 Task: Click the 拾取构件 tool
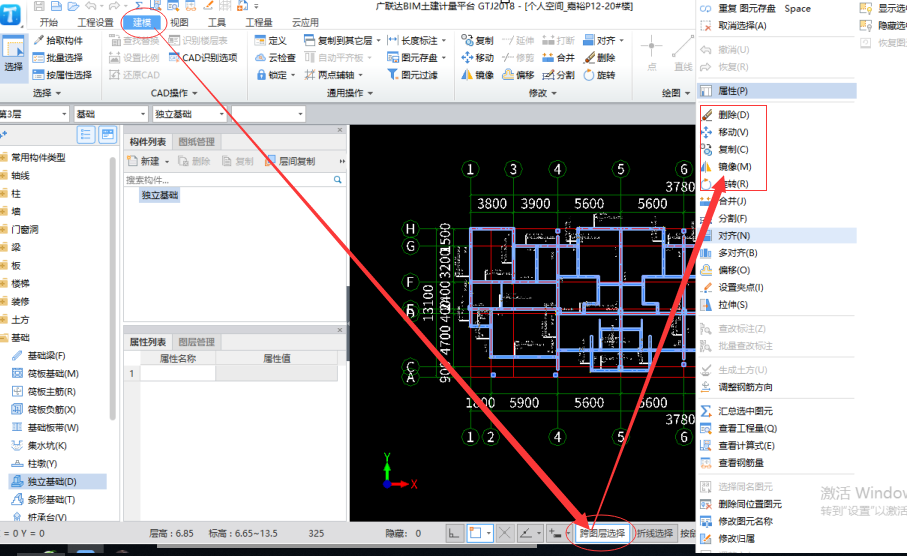click(x=58, y=40)
